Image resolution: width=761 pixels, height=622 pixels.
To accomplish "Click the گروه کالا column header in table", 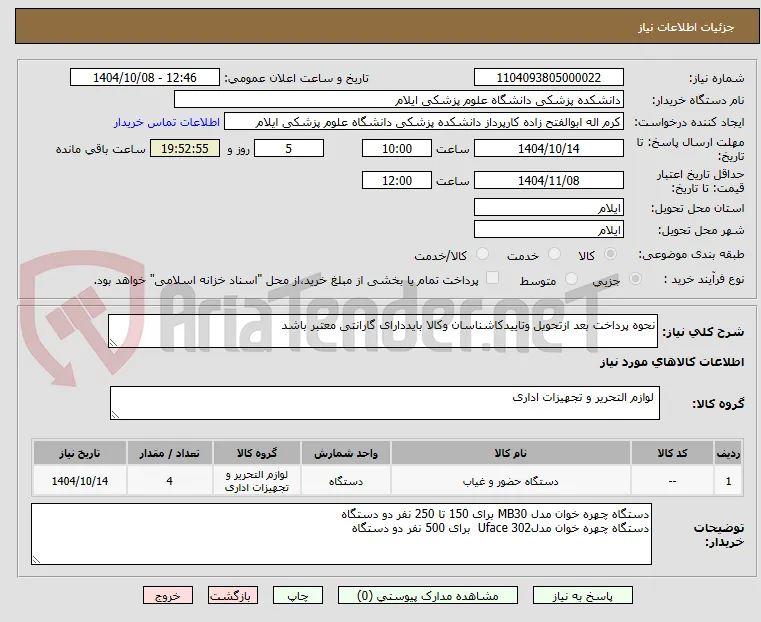I will click(x=257, y=453).
